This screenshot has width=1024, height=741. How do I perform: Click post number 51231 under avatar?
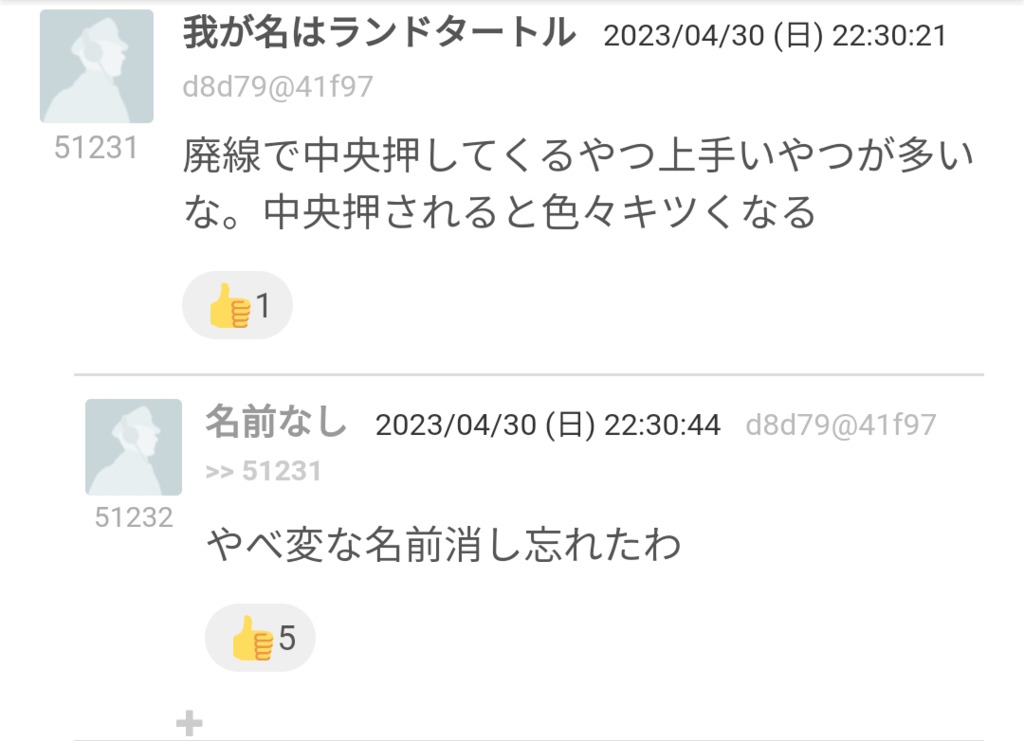pyautogui.click(x=96, y=148)
